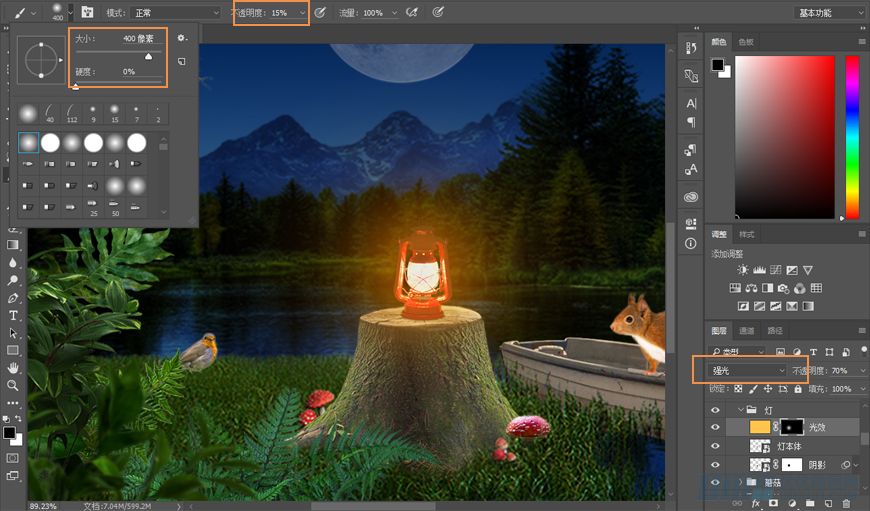Add a Levels adjustment
The image size is (870, 511).
click(759, 270)
